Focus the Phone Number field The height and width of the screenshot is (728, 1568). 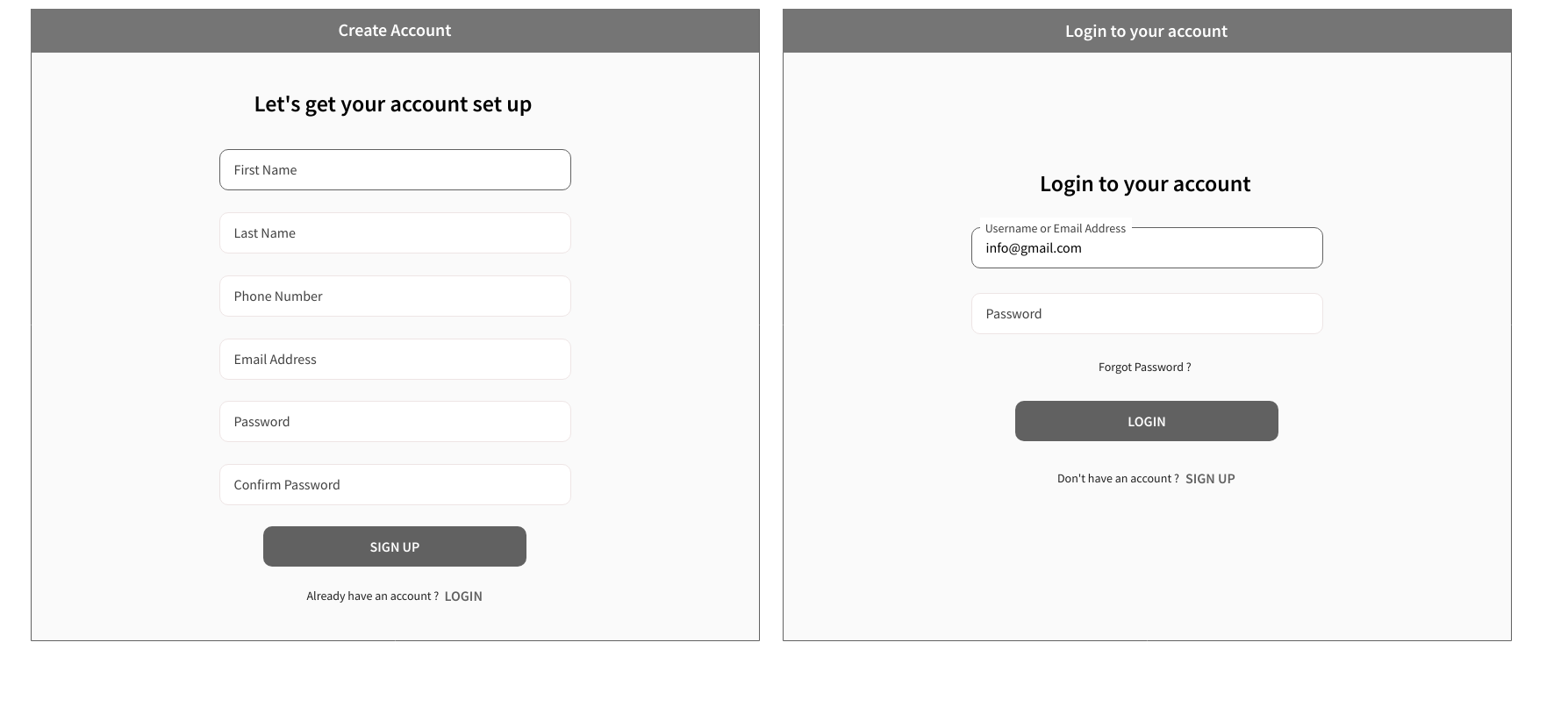(395, 296)
